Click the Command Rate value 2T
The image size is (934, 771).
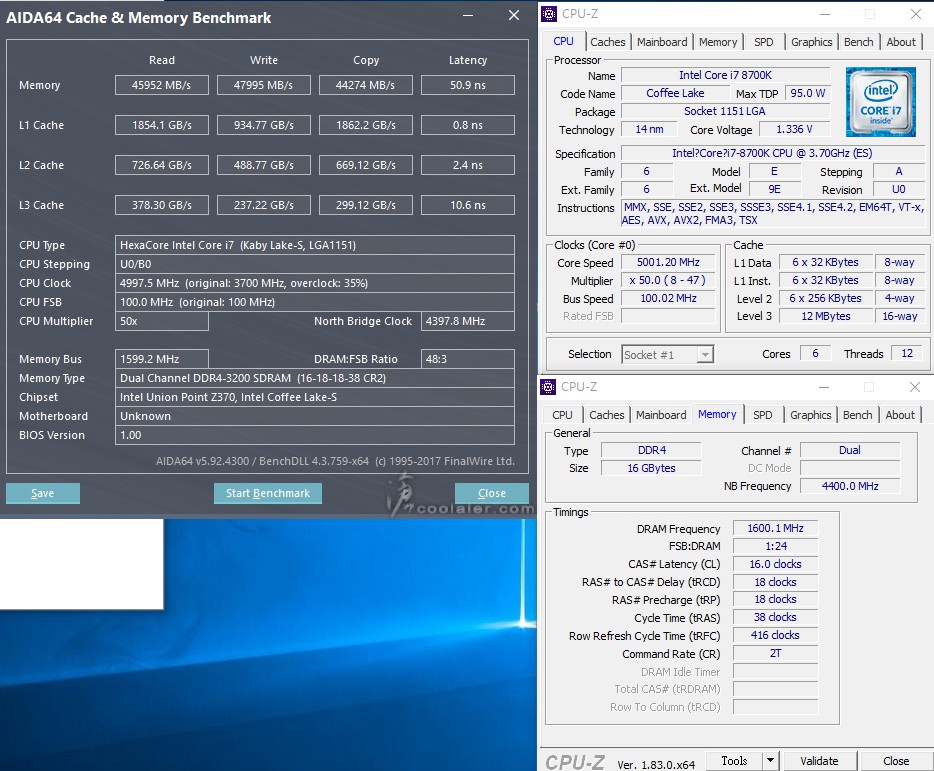[x=775, y=653]
